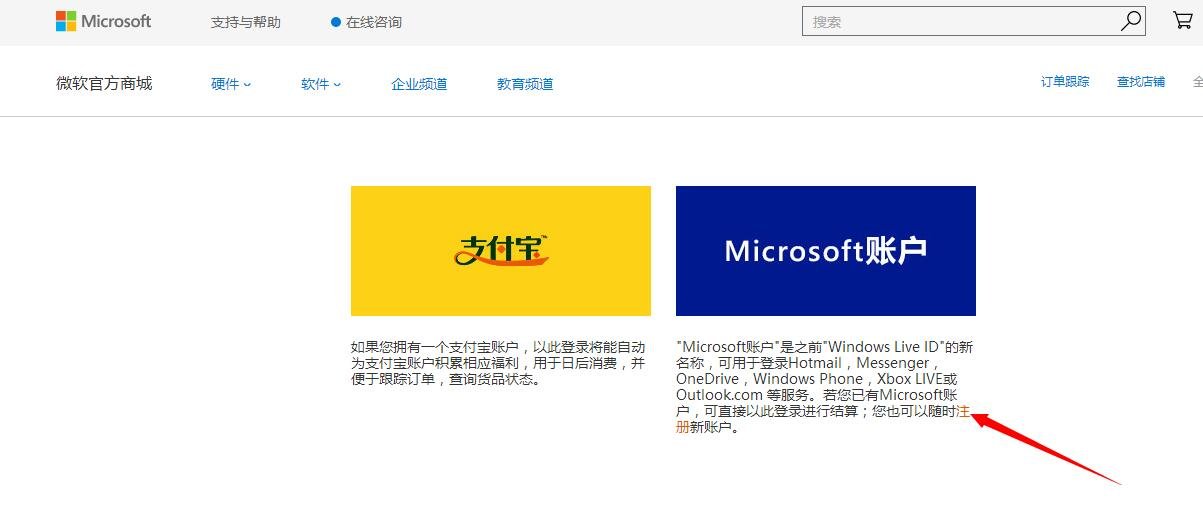Open the 在线咨询 link
Screen dimensions: 1203x529
point(373,22)
